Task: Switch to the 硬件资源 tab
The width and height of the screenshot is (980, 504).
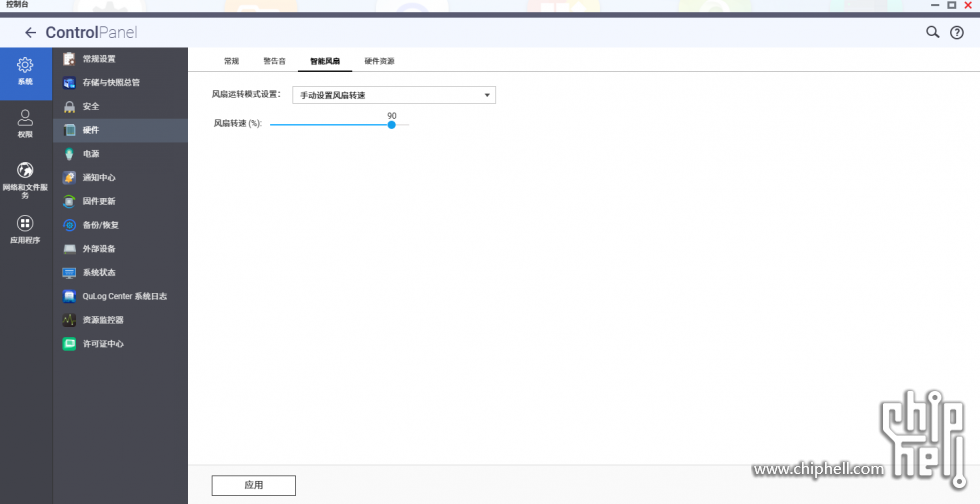Action: (x=379, y=61)
